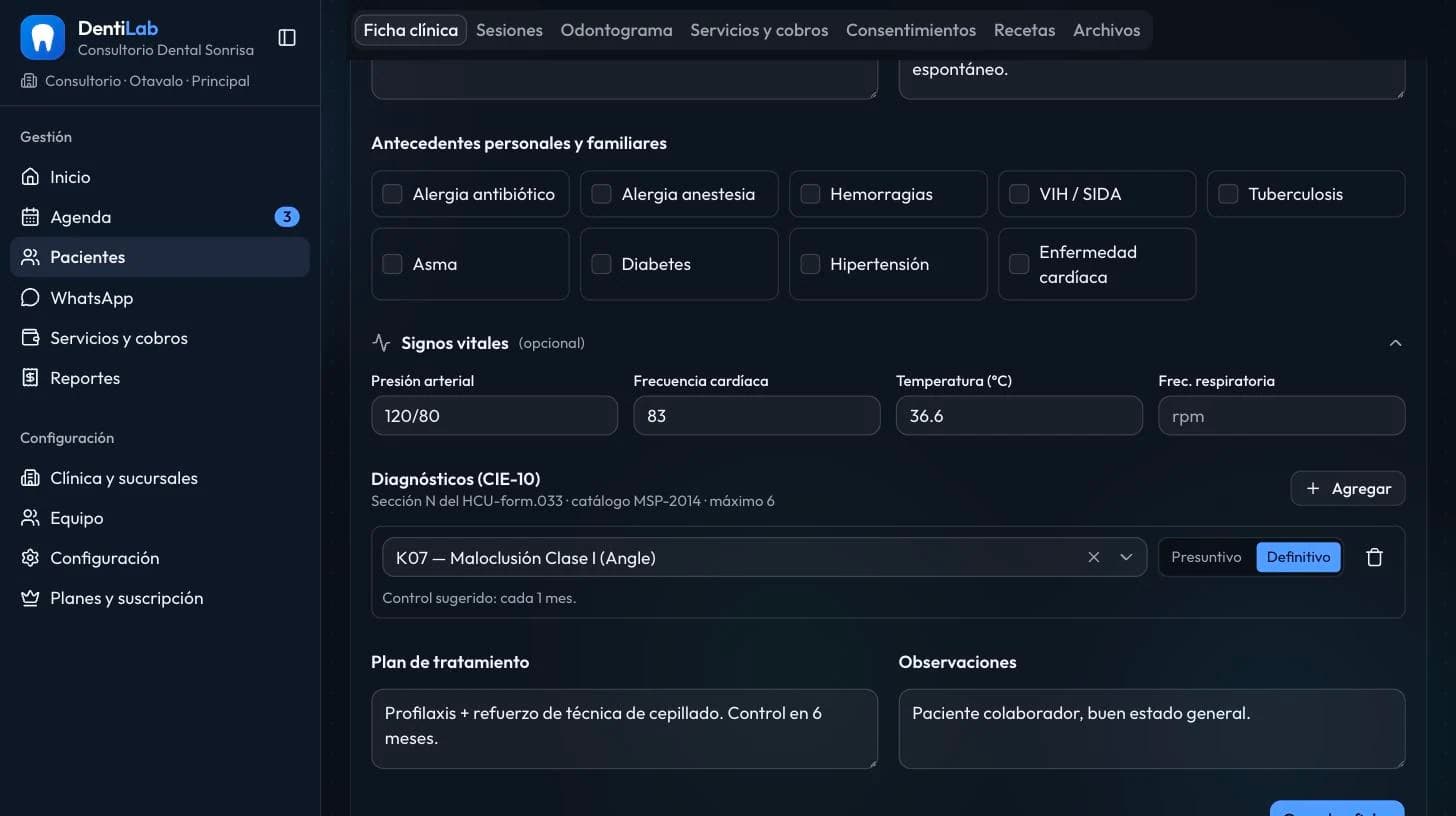Check Alergia antibiótico

[x=393, y=194]
